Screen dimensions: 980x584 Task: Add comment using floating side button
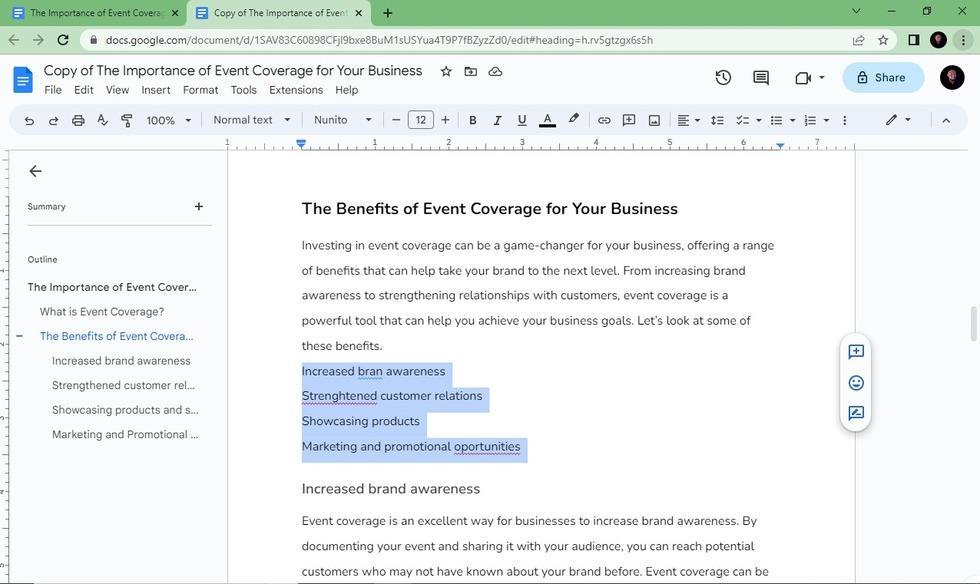[856, 352]
